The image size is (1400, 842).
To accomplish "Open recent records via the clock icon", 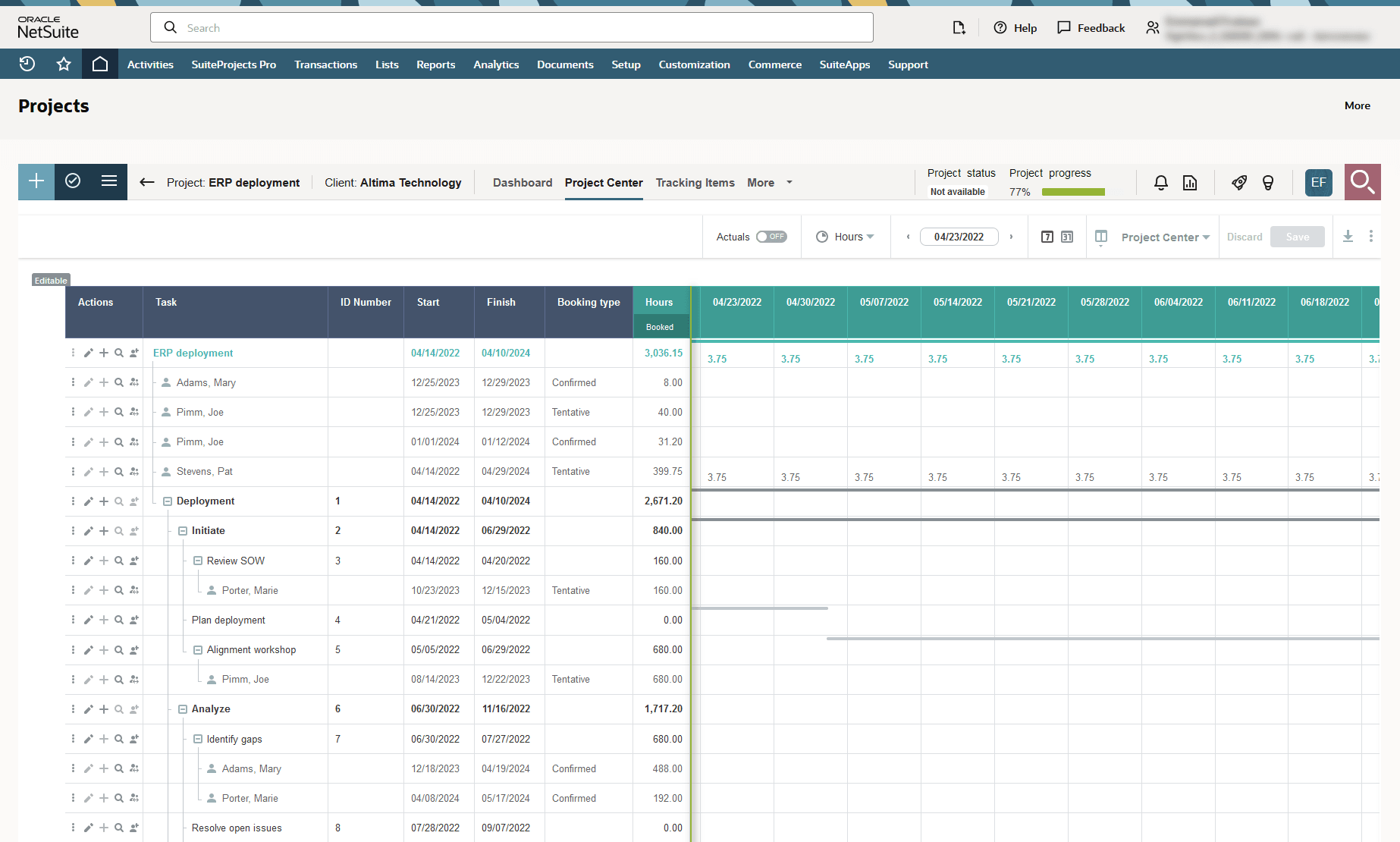I will point(27,64).
